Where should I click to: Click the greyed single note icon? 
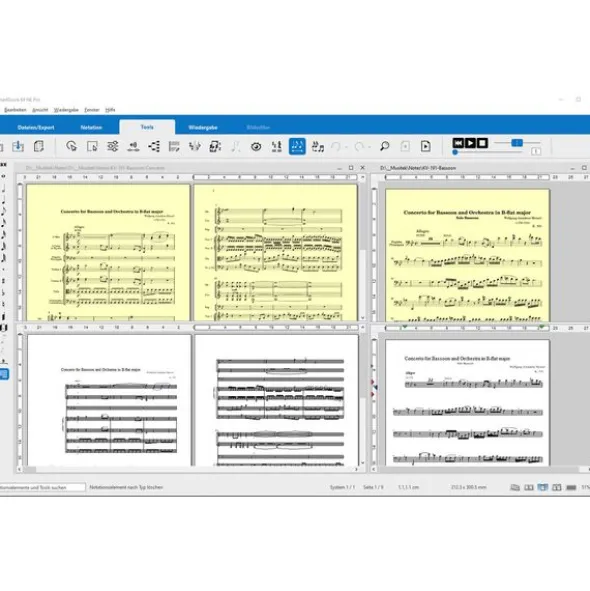[x=236, y=146]
